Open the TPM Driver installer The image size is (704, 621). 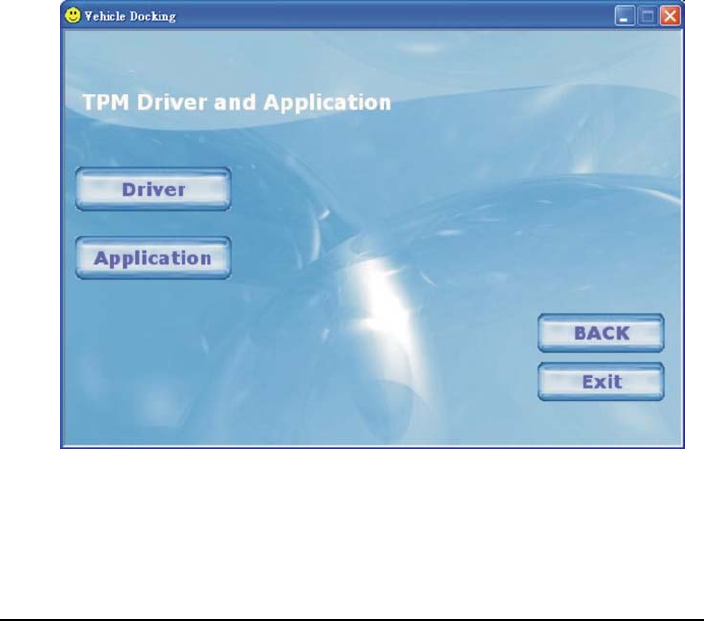tap(153, 189)
